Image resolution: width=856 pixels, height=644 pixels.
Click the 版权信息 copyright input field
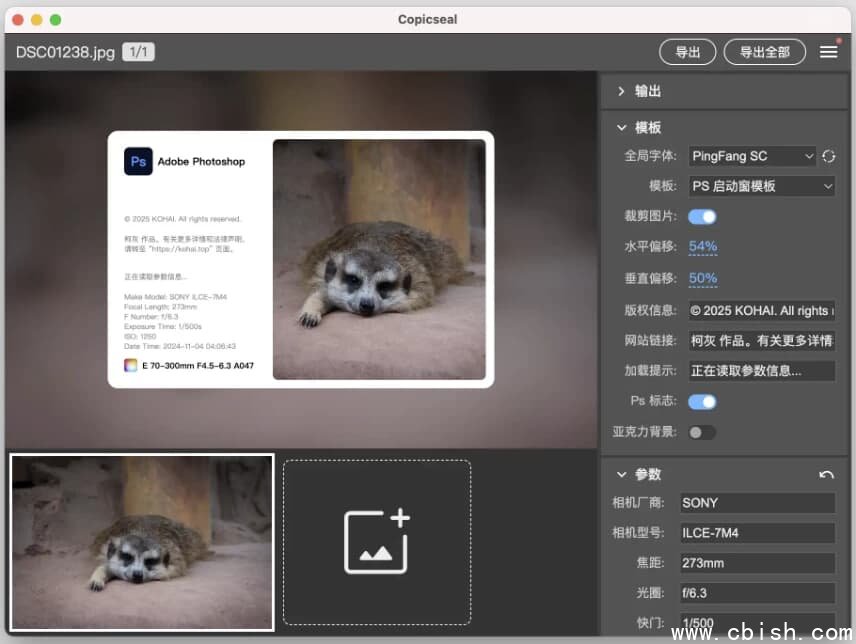pos(762,310)
